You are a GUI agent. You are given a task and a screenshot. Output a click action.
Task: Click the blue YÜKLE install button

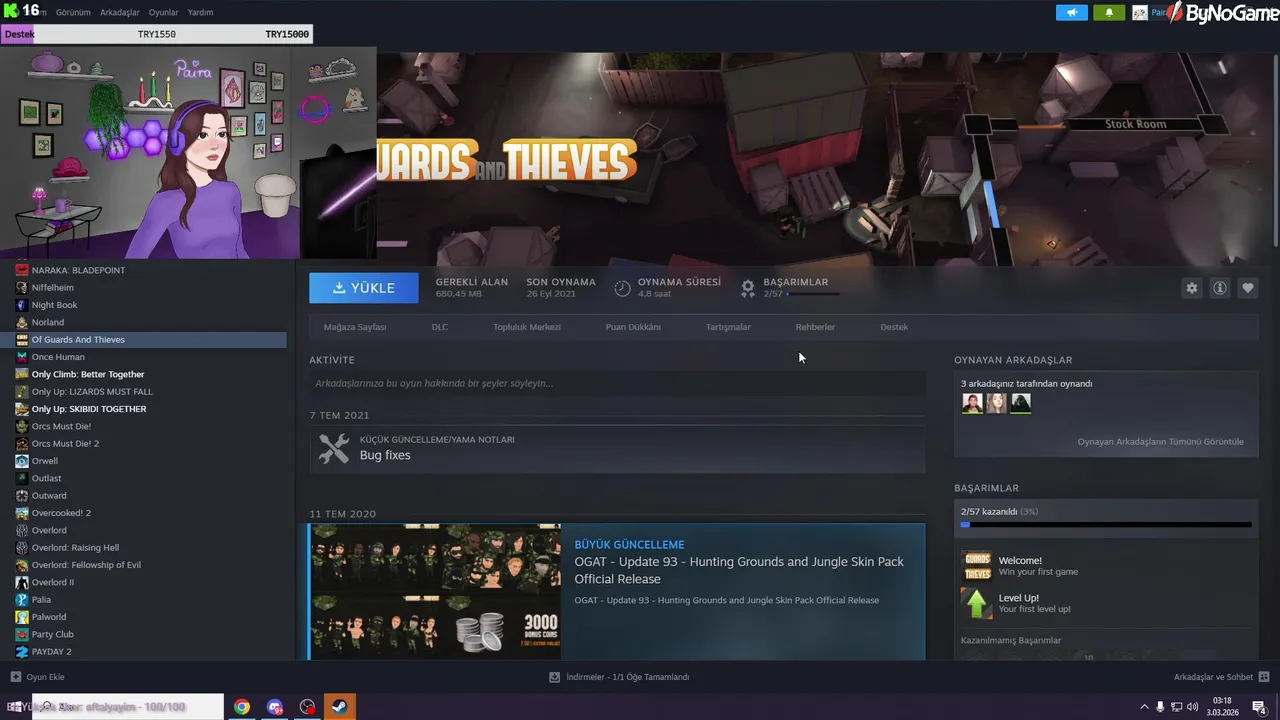pos(364,288)
